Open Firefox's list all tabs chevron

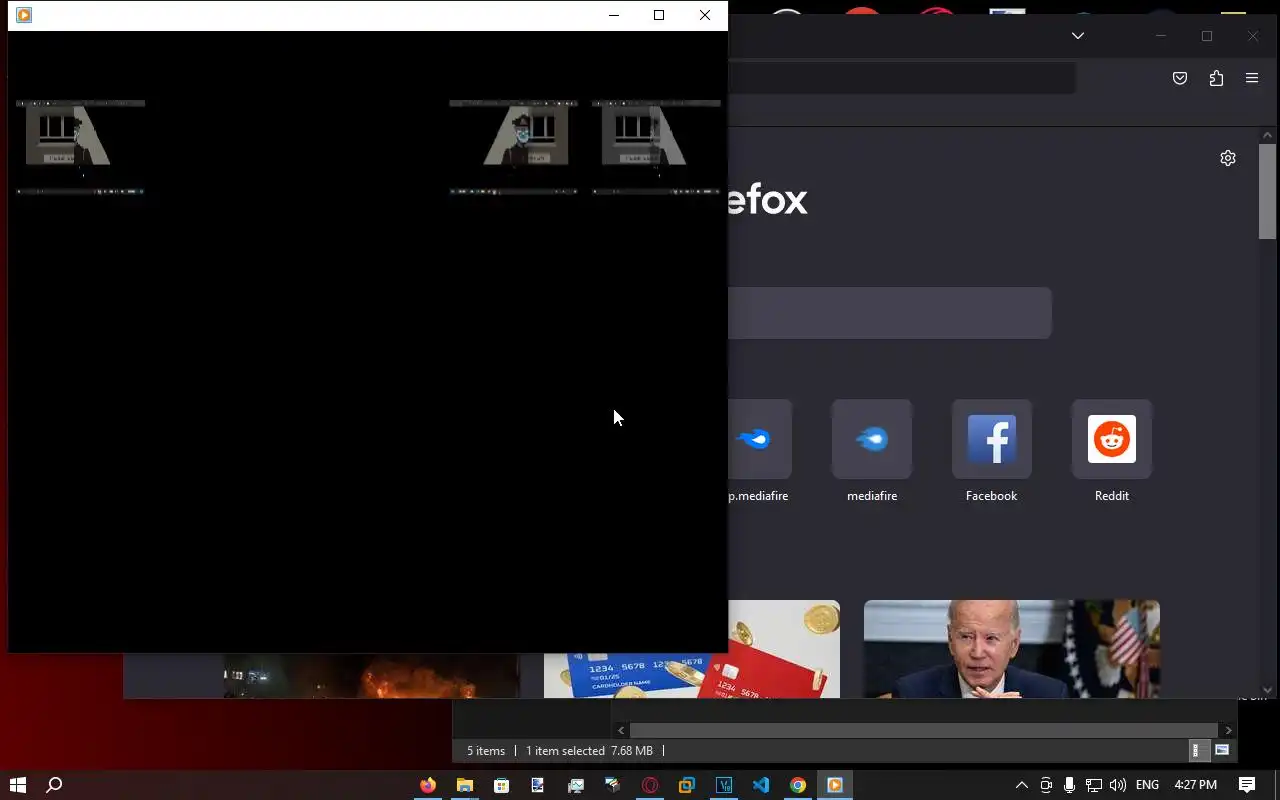pyautogui.click(x=1077, y=36)
